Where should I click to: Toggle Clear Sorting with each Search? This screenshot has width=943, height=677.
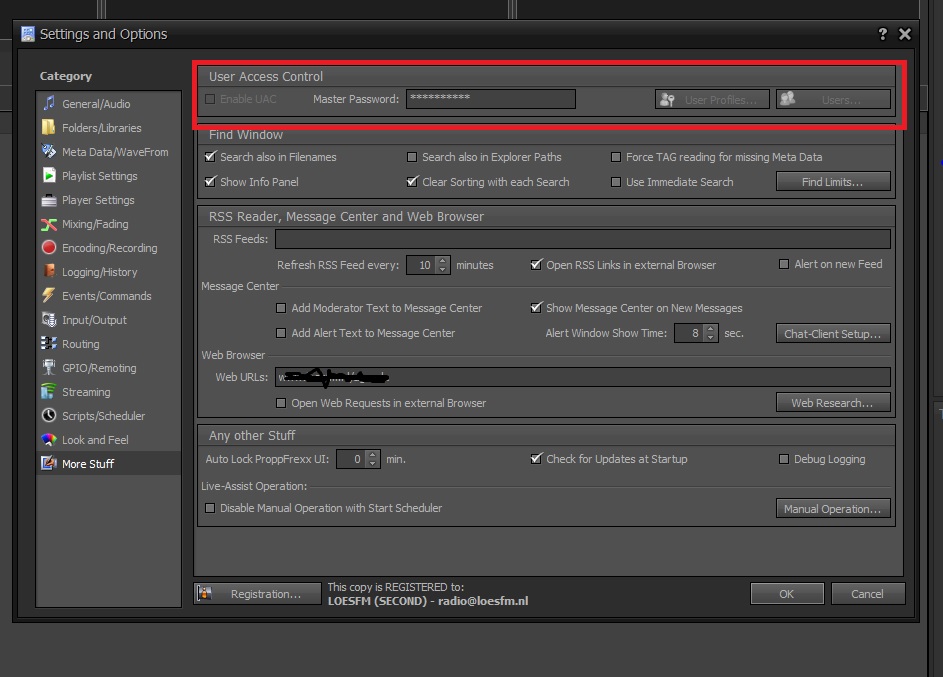(x=412, y=182)
